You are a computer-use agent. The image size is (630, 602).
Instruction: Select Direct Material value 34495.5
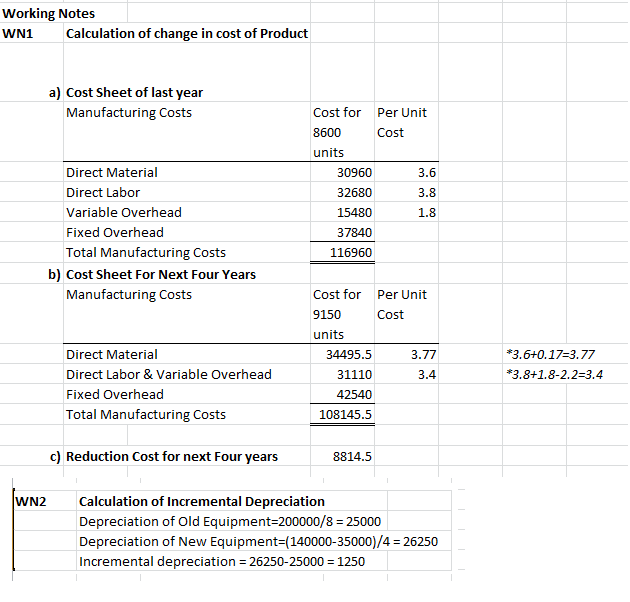point(349,354)
